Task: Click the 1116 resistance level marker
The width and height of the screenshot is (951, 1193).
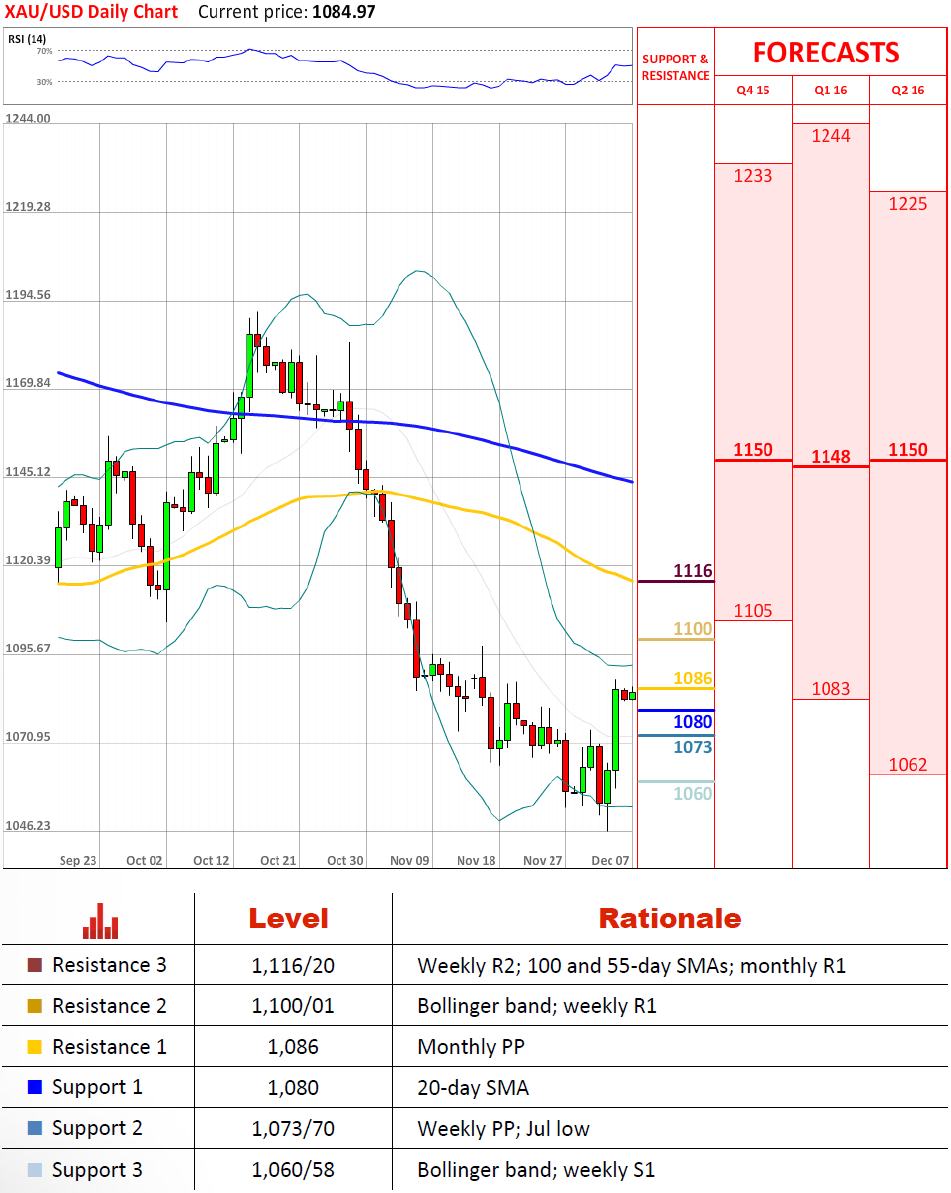Action: pos(692,571)
